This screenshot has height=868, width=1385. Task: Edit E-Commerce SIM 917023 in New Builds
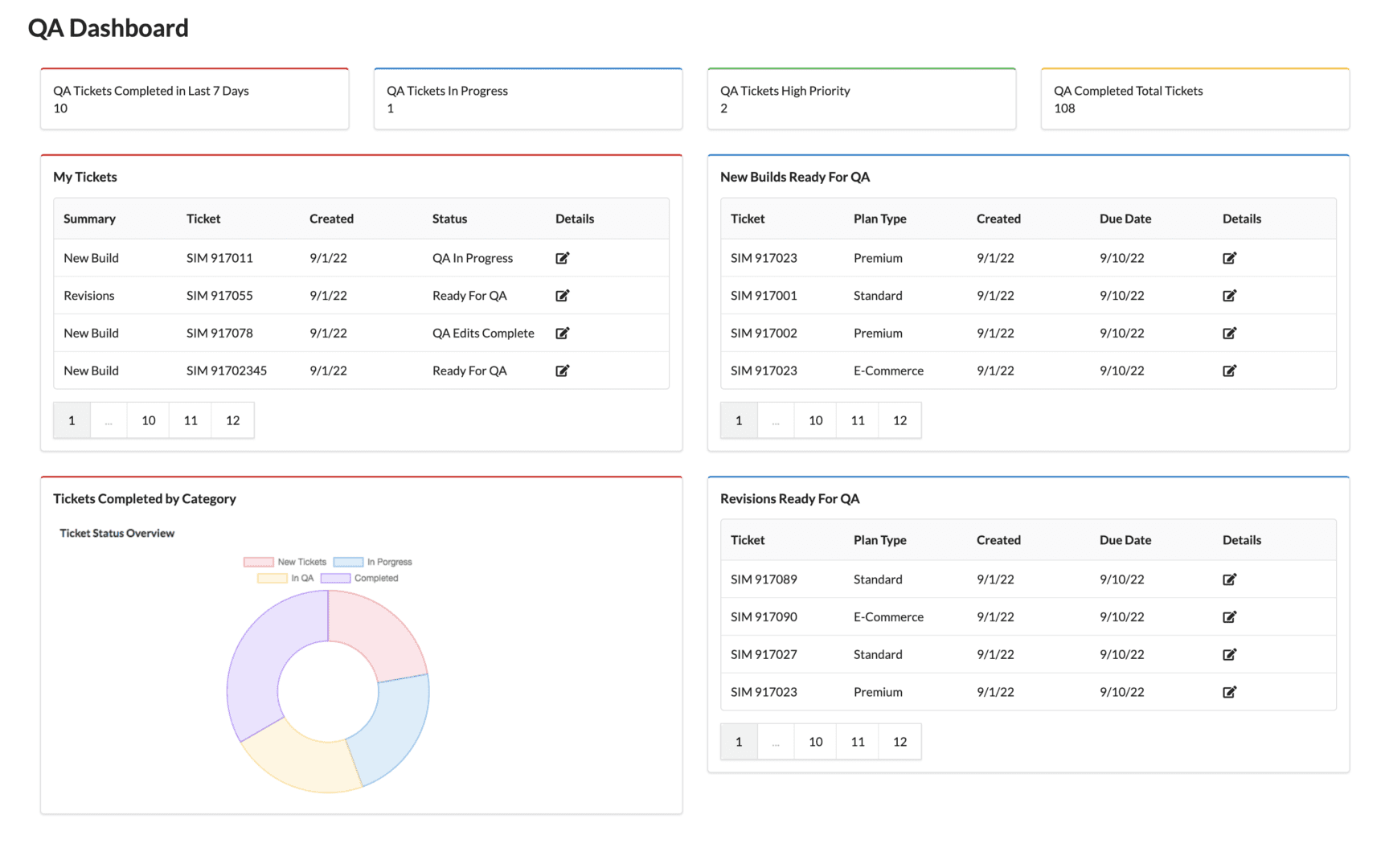(x=1229, y=371)
